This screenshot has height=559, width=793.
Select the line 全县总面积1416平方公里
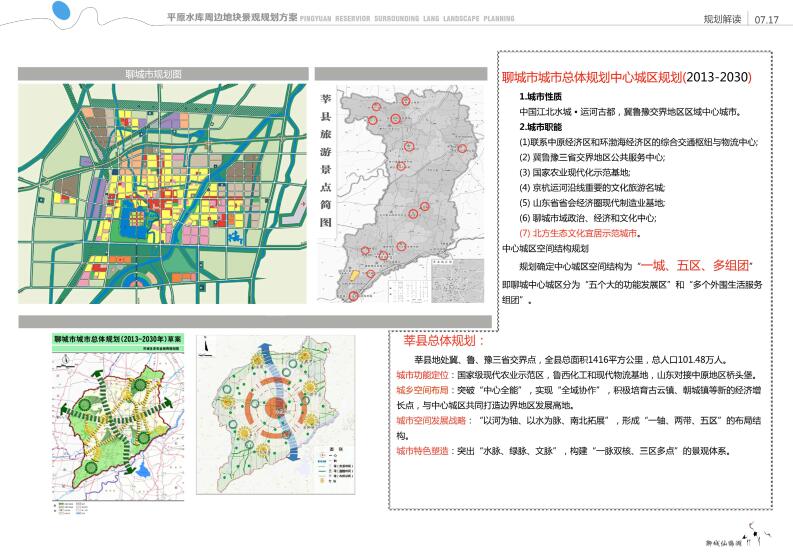pos(571,360)
